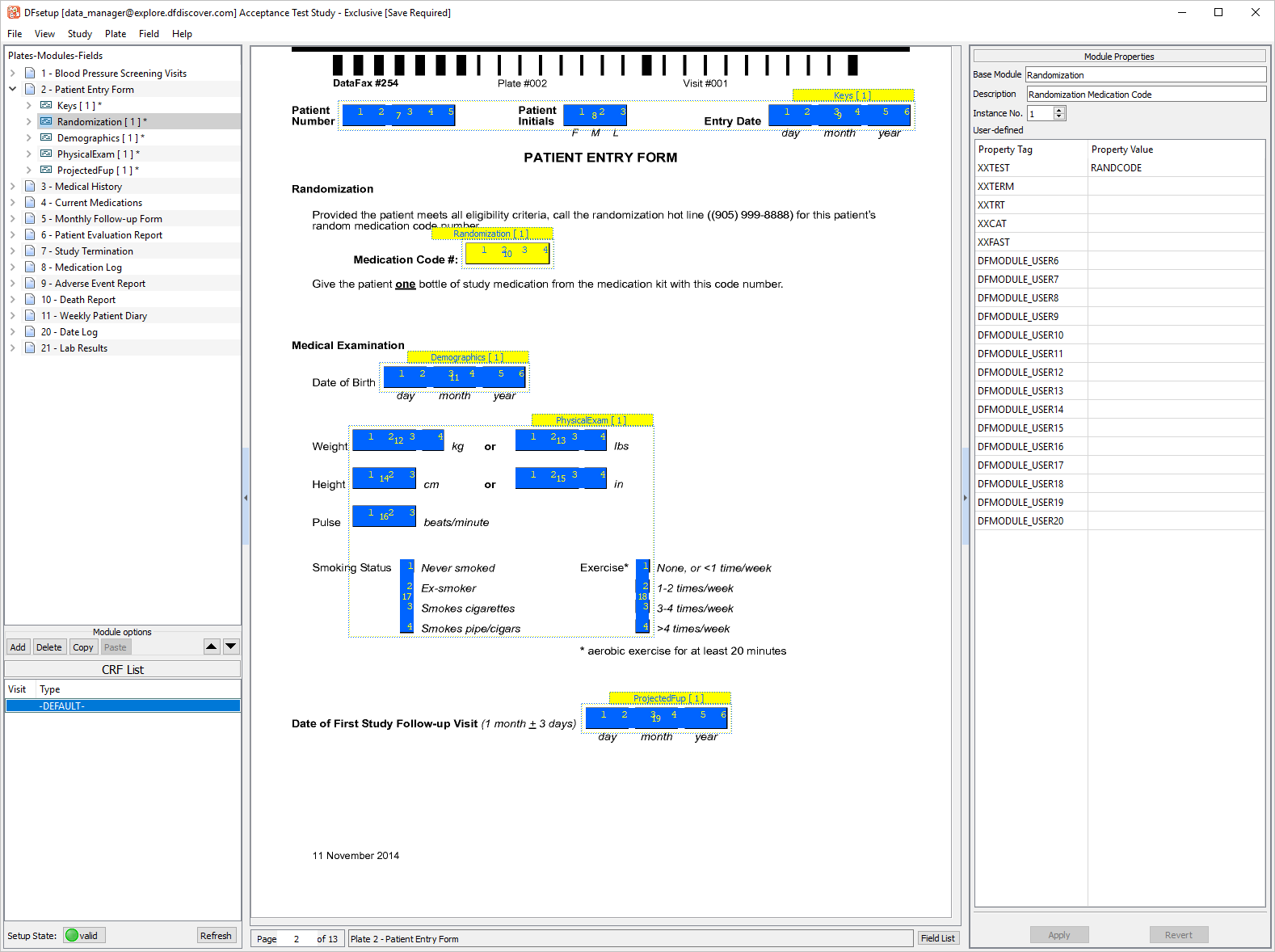Expand the Randomization module node

tap(29, 122)
